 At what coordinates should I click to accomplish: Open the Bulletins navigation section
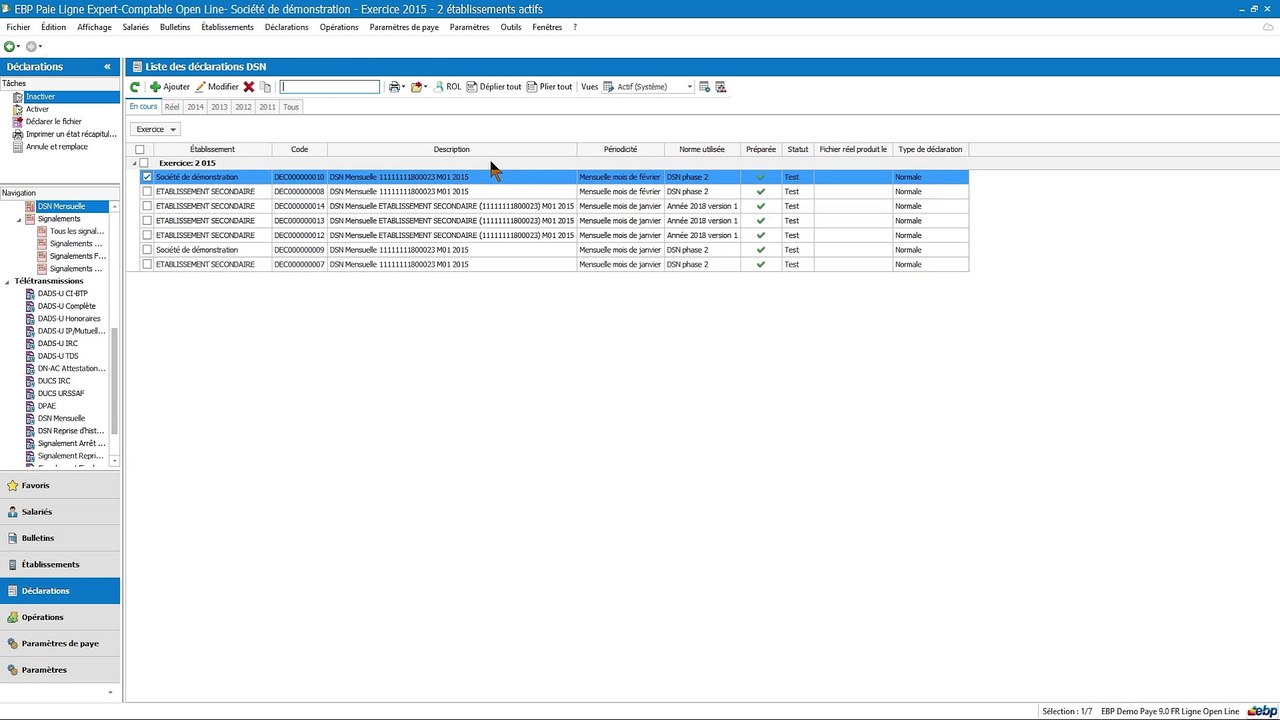click(x=60, y=538)
